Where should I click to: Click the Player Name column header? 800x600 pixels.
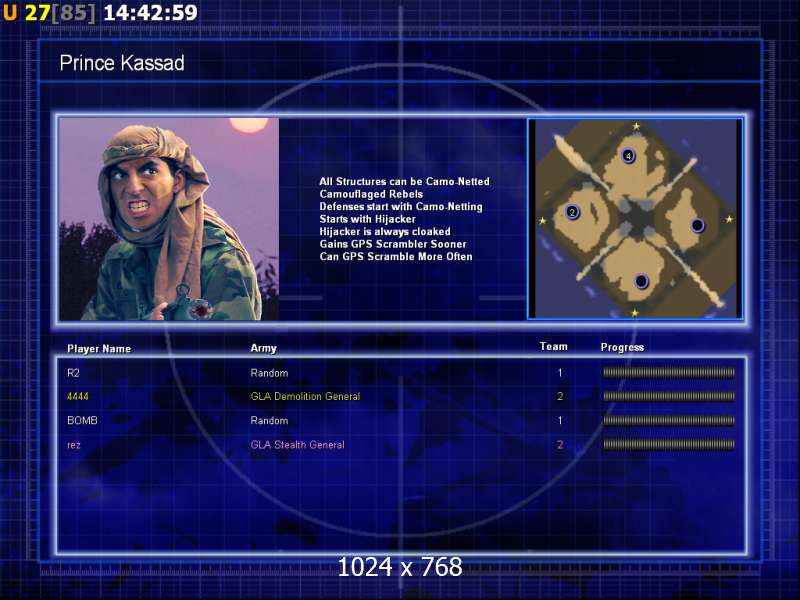tap(99, 349)
